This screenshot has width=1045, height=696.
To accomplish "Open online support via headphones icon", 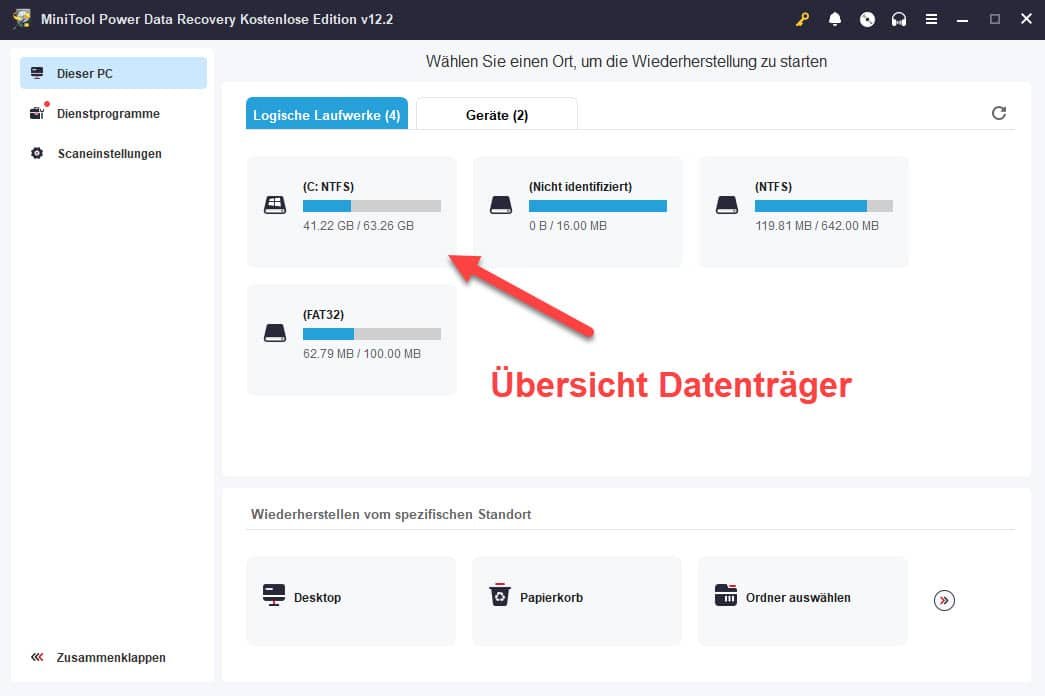I will coord(899,19).
